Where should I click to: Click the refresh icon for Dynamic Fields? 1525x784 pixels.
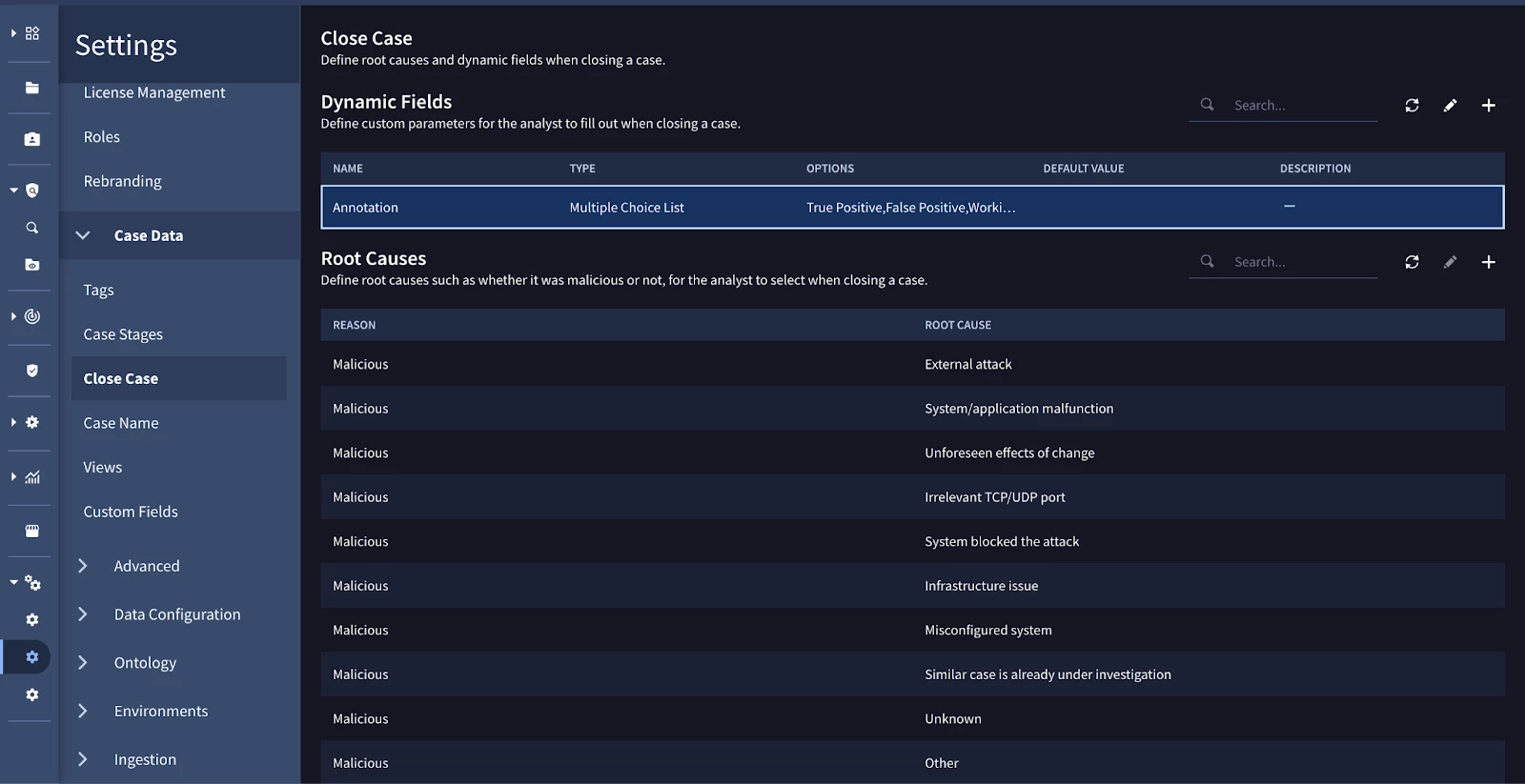1412,106
